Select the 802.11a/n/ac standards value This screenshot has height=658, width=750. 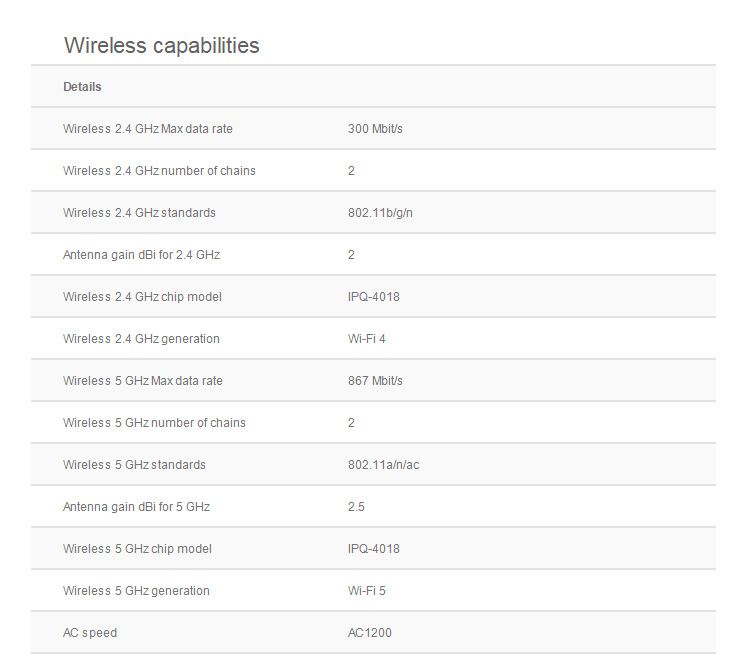[x=383, y=465]
